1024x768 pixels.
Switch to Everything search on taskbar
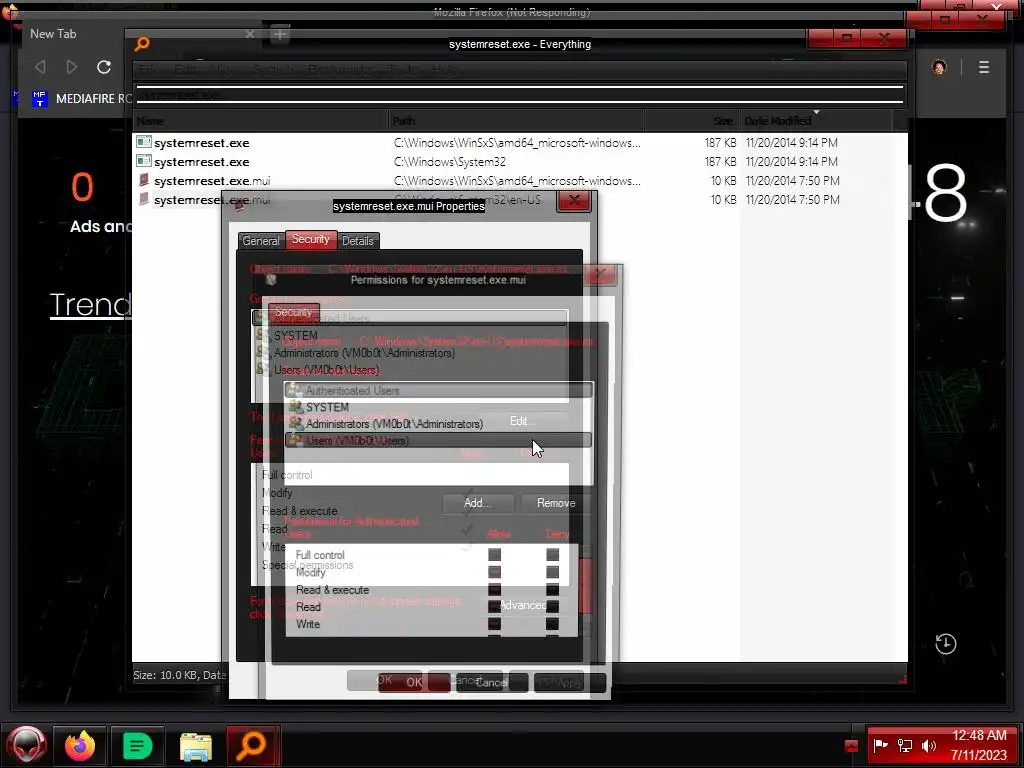tap(252, 745)
